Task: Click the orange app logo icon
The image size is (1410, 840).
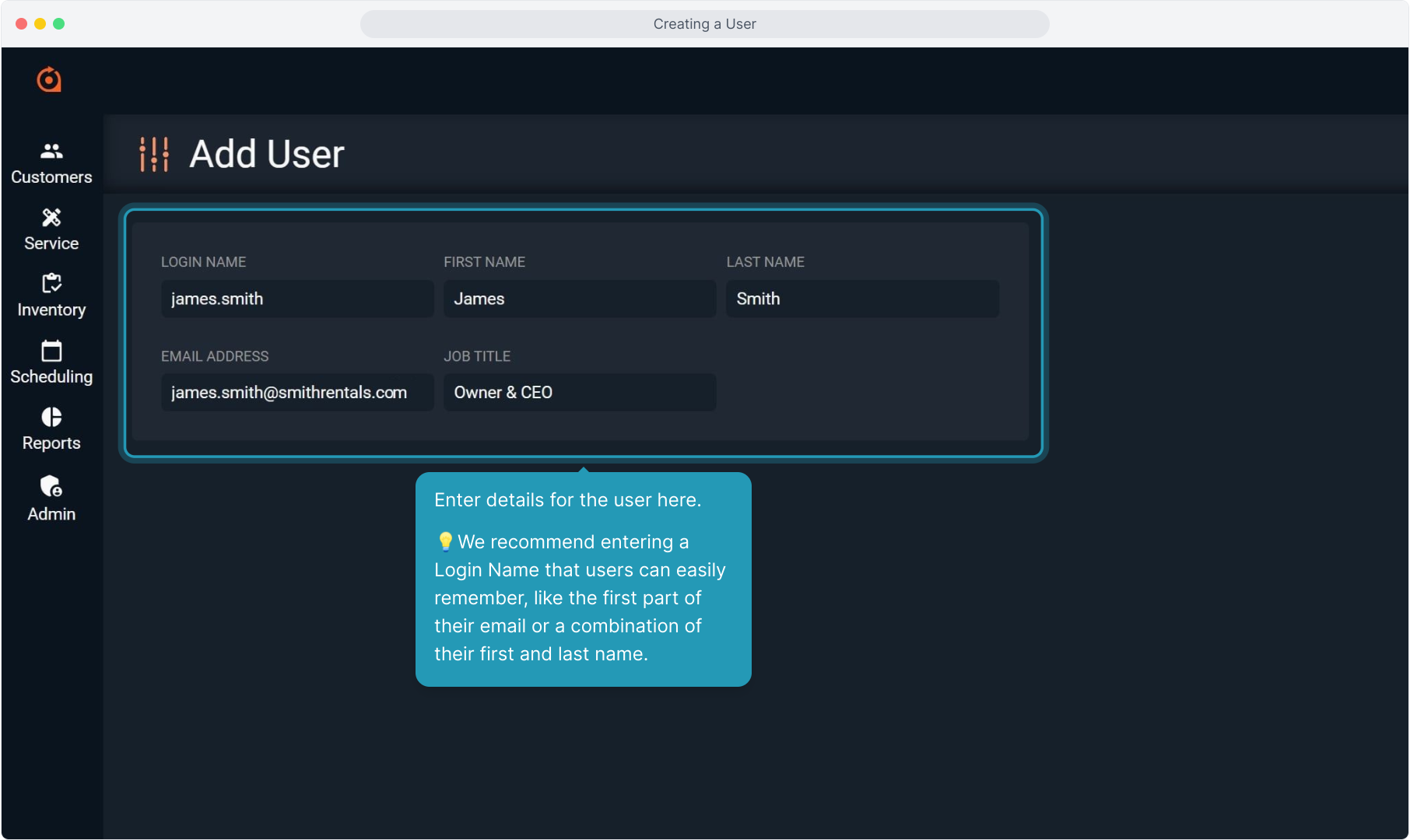Action: point(49,79)
